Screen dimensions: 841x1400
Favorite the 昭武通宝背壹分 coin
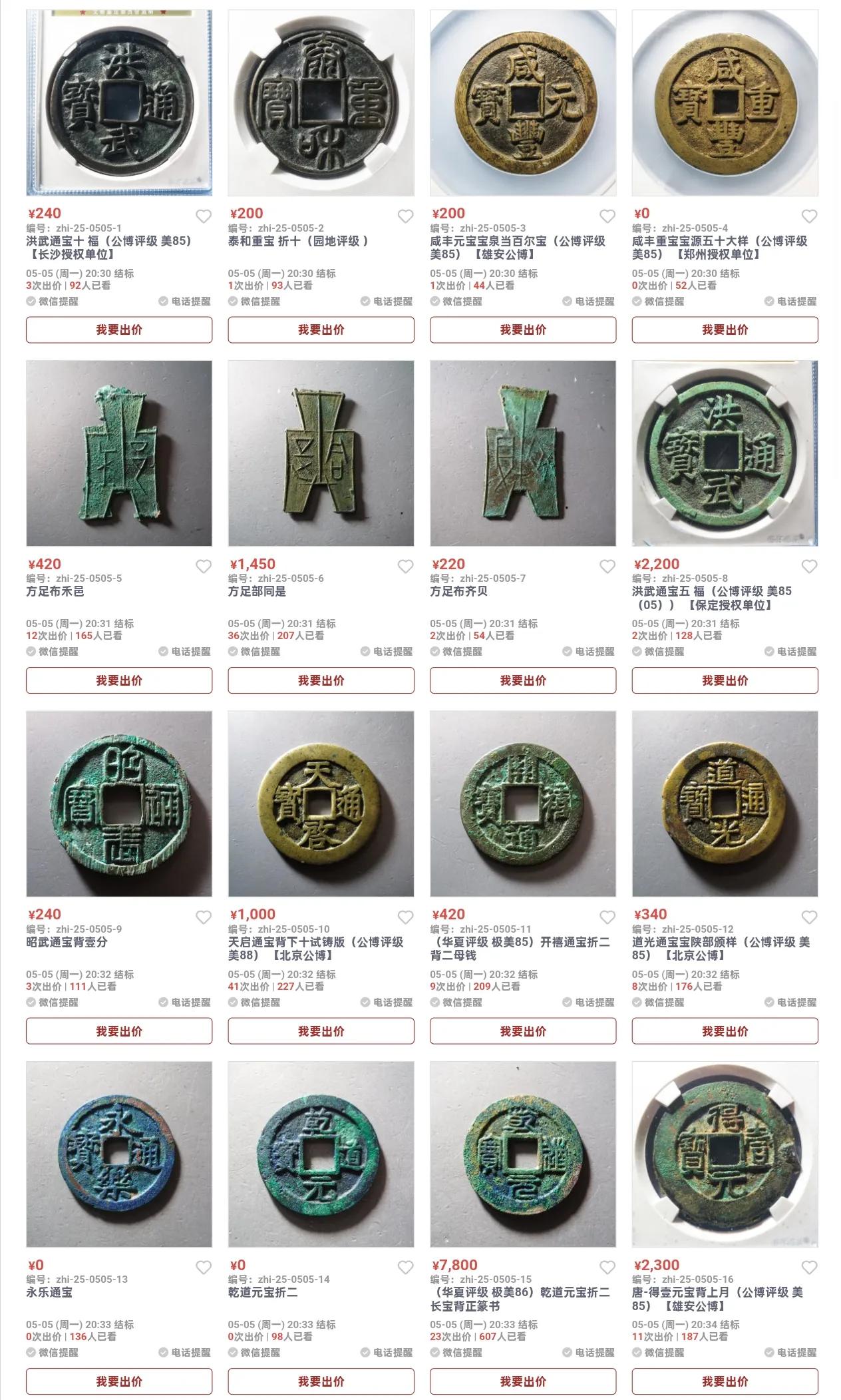204,917
